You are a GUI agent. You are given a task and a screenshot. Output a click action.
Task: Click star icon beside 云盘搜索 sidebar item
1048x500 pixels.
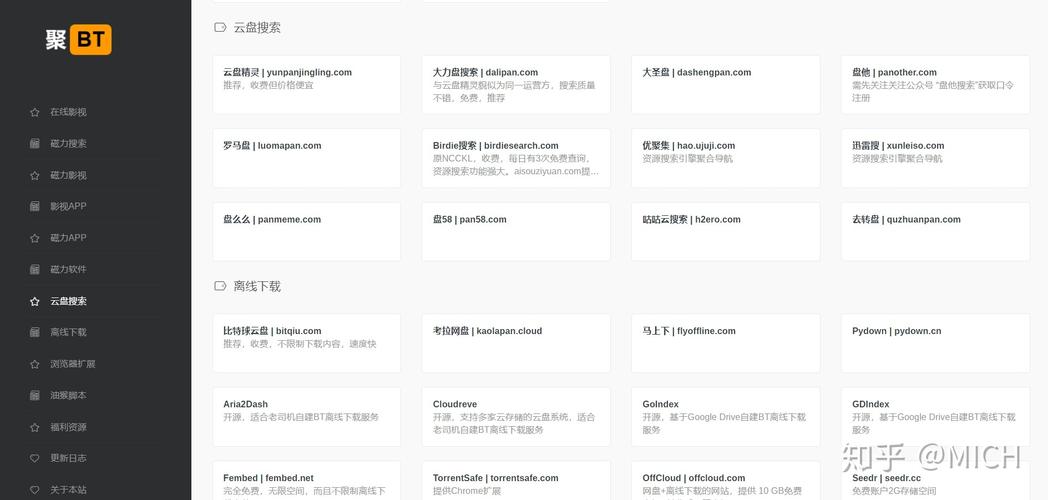click(x=35, y=301)
